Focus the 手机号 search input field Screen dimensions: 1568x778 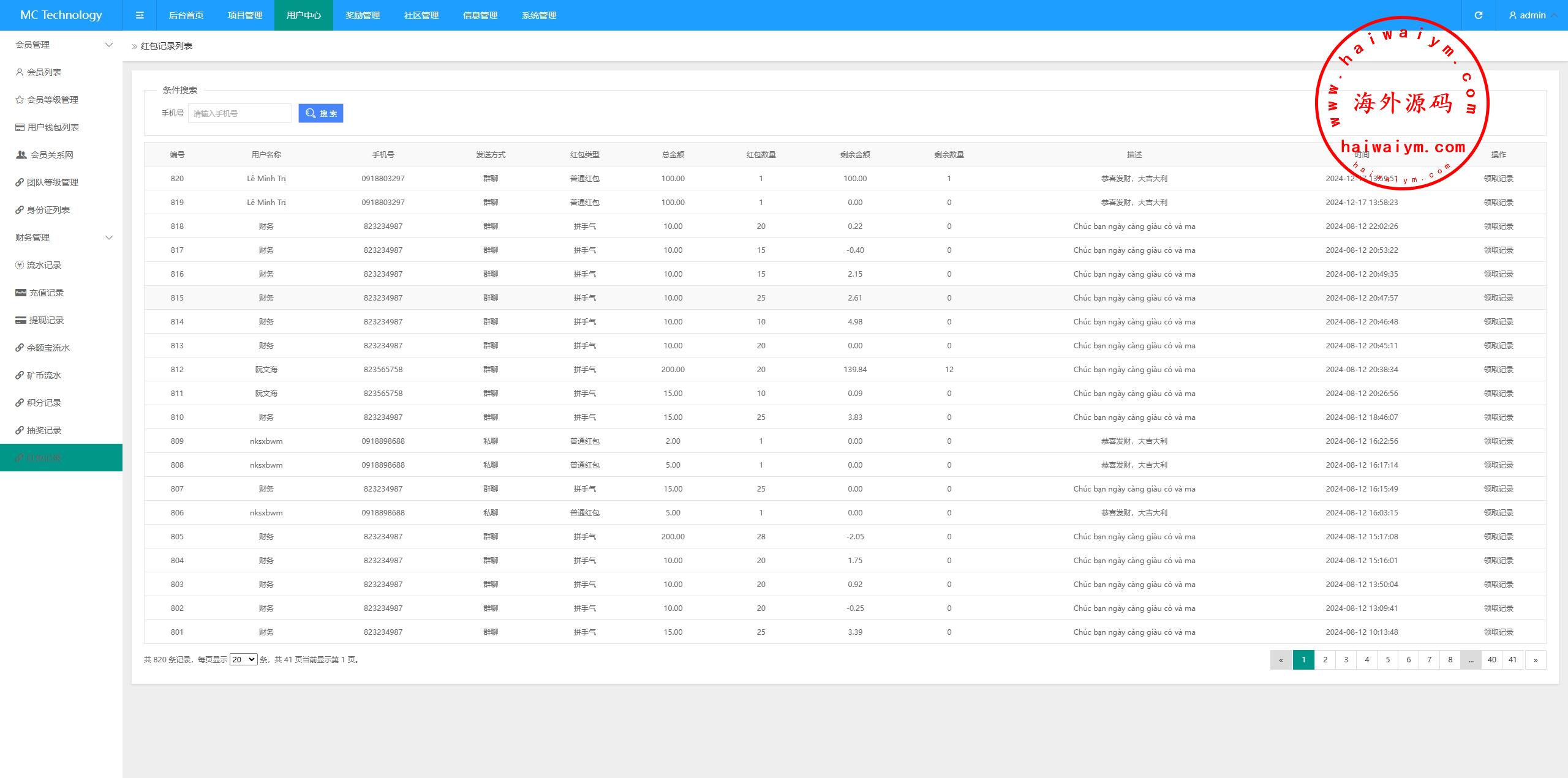tap(239, 113)
